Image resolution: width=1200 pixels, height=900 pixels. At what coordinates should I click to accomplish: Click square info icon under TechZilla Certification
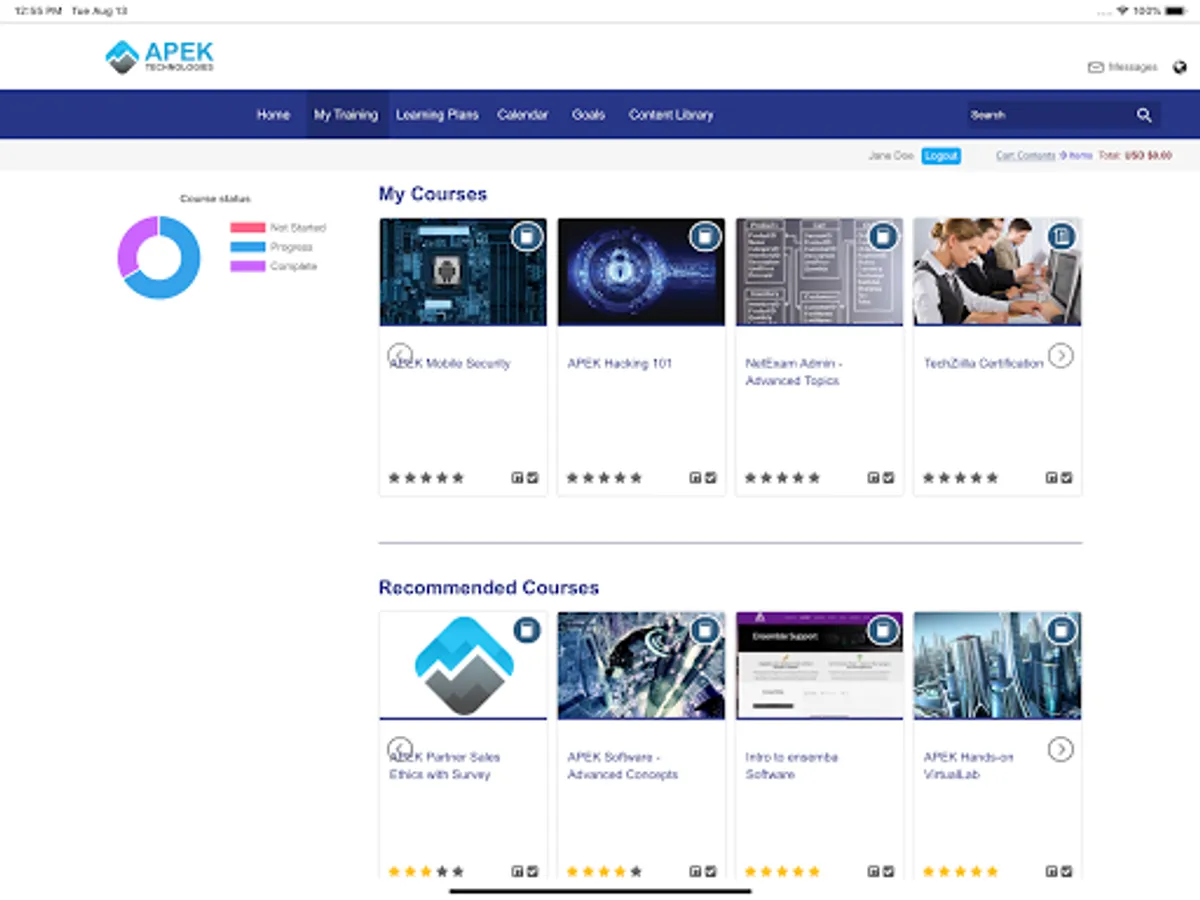pyautogui.click(x=1051, y=478)
